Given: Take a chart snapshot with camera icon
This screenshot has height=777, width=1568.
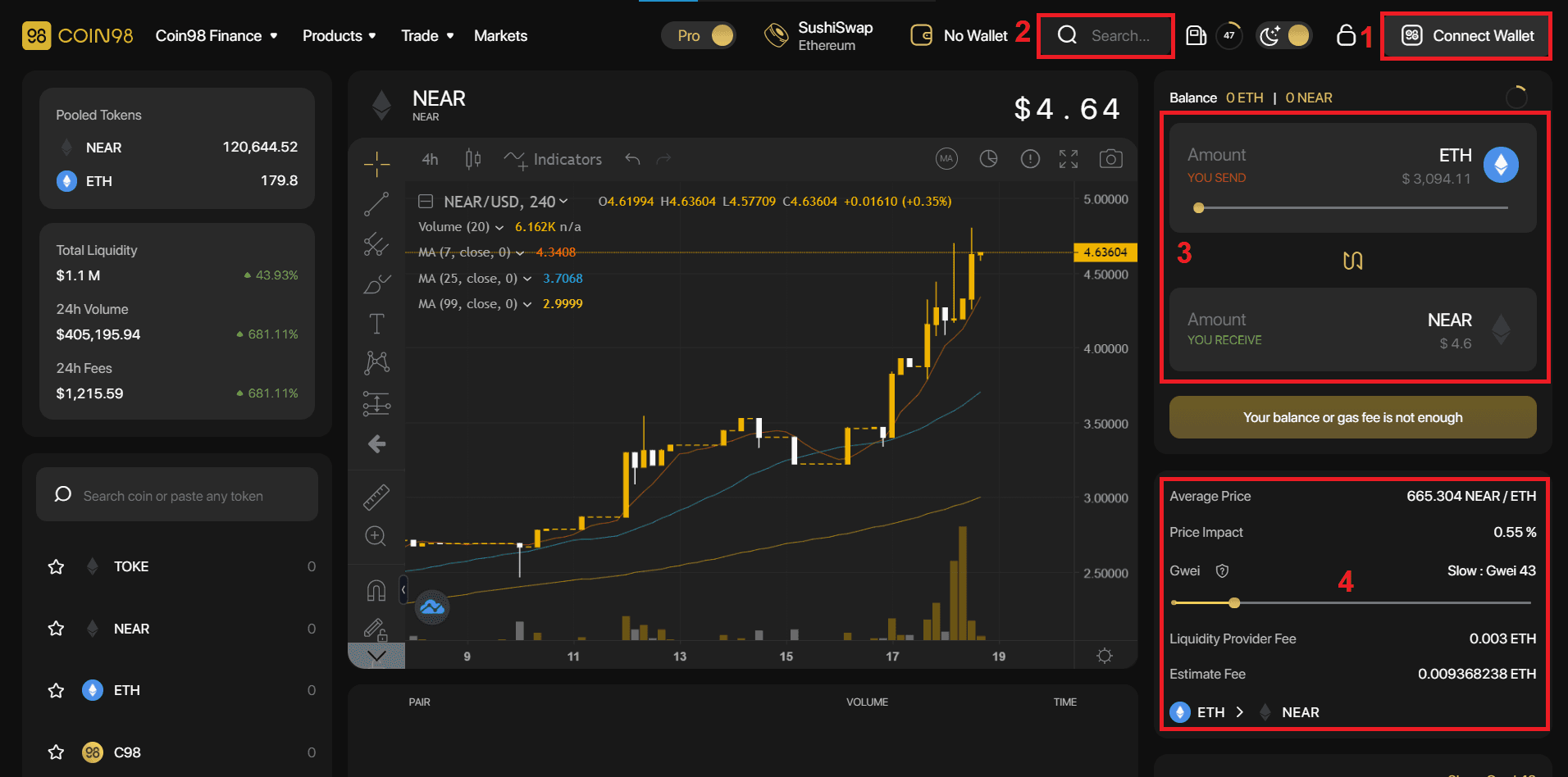Looking at the screenshot, I should point(1111,159).
